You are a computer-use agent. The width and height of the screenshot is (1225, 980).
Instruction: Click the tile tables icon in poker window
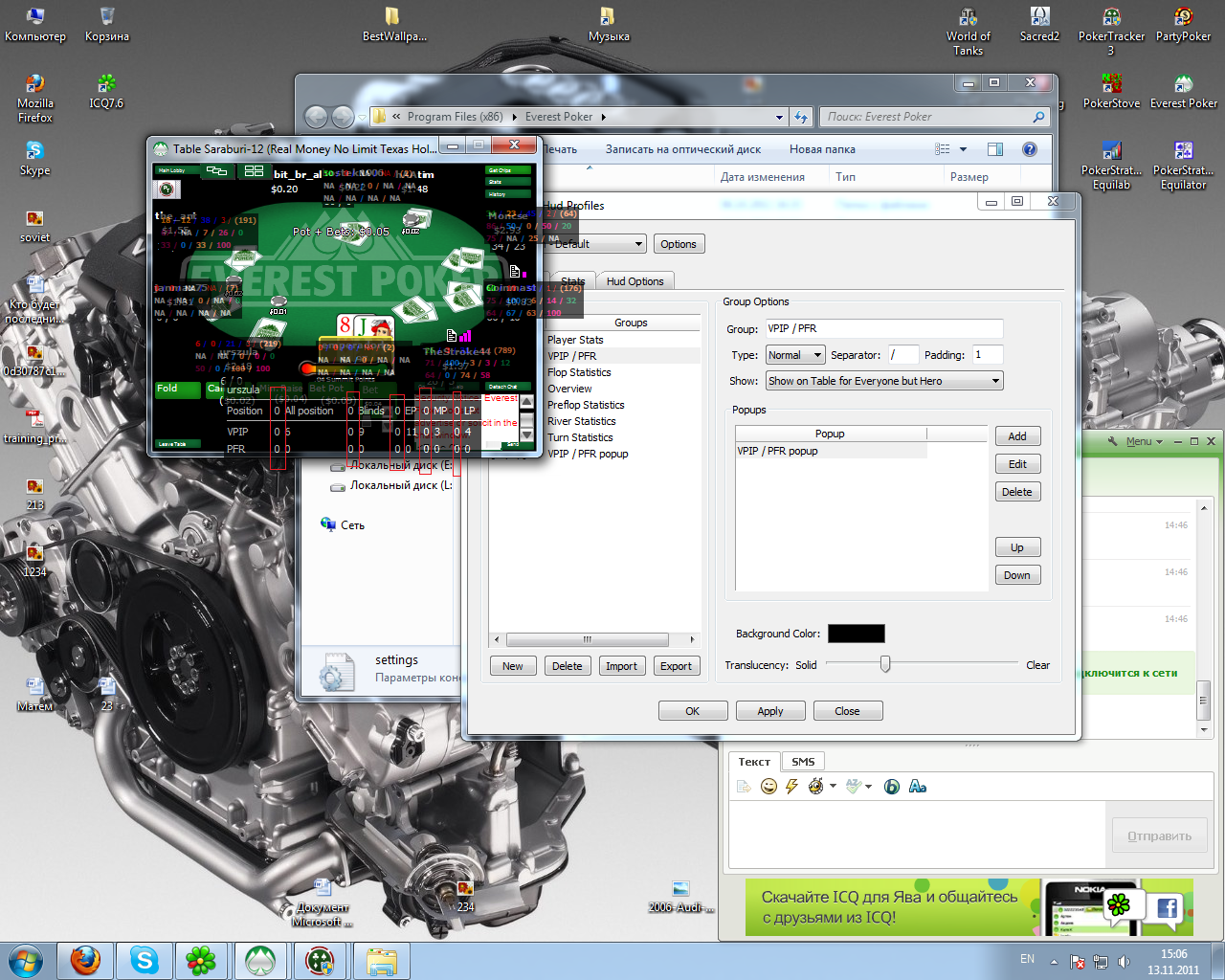click(x=254, y=170)
